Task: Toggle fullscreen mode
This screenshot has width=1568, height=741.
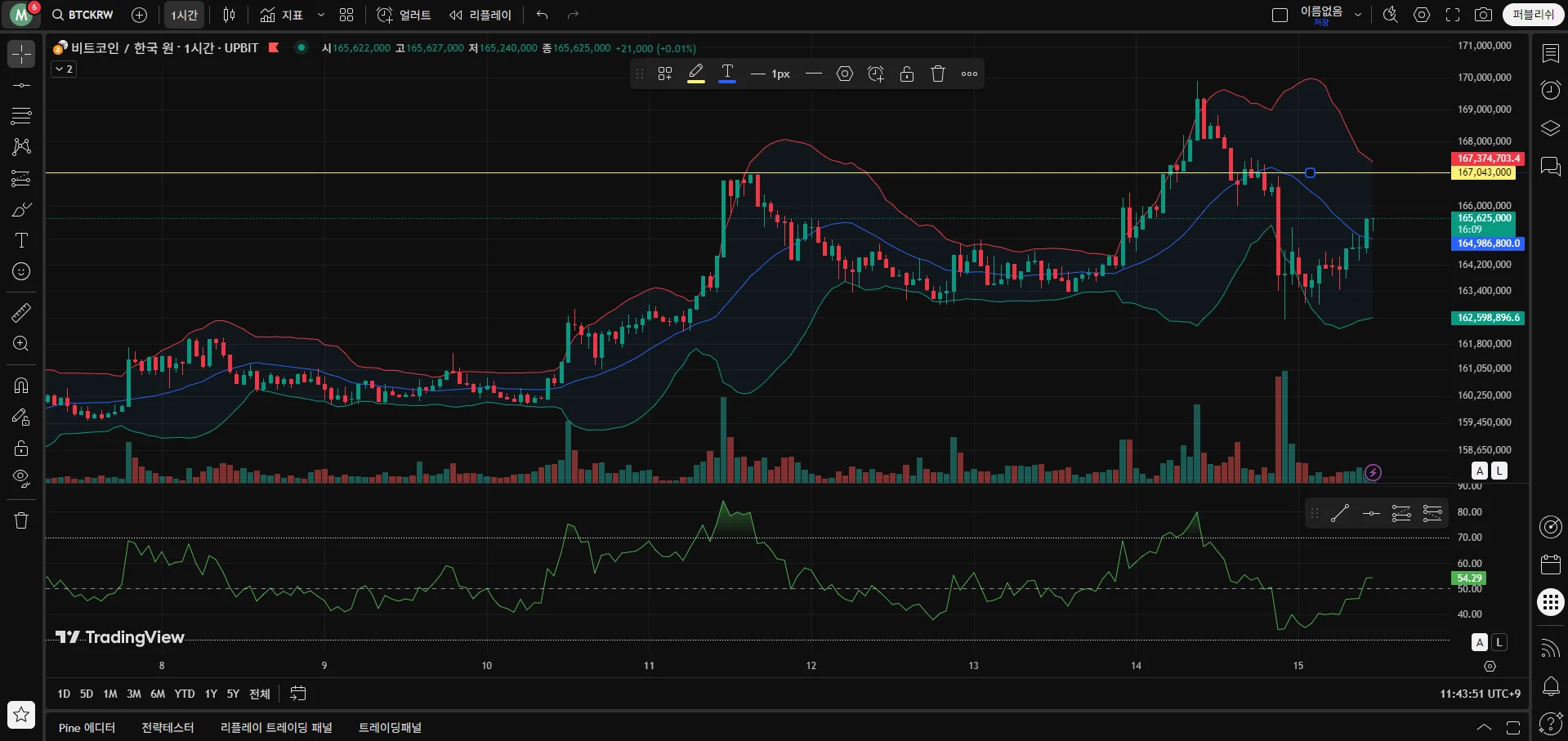Action: (1453, 15)
